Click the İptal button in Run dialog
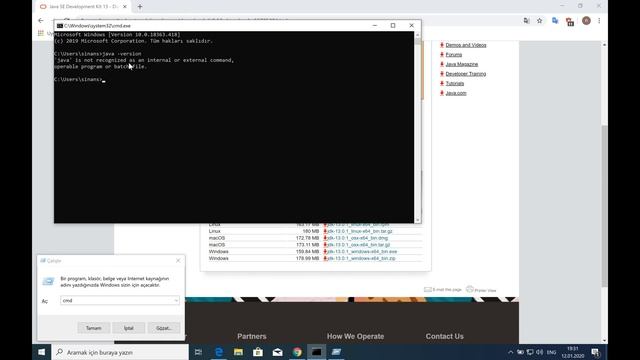 click(x=129, y=328)
